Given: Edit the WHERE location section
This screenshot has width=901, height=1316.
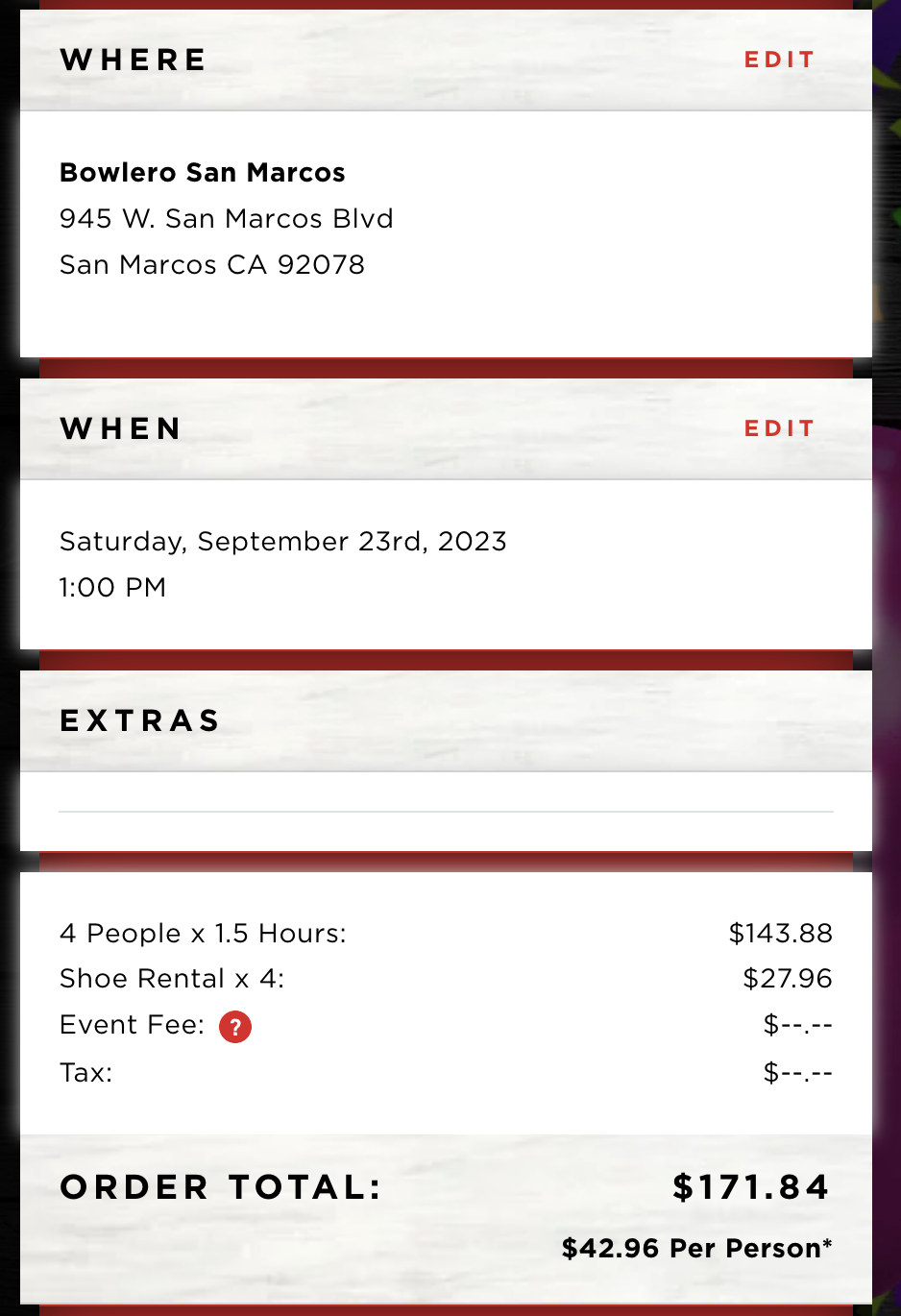Looking at the screenshot, I should (x=780, y=60).
